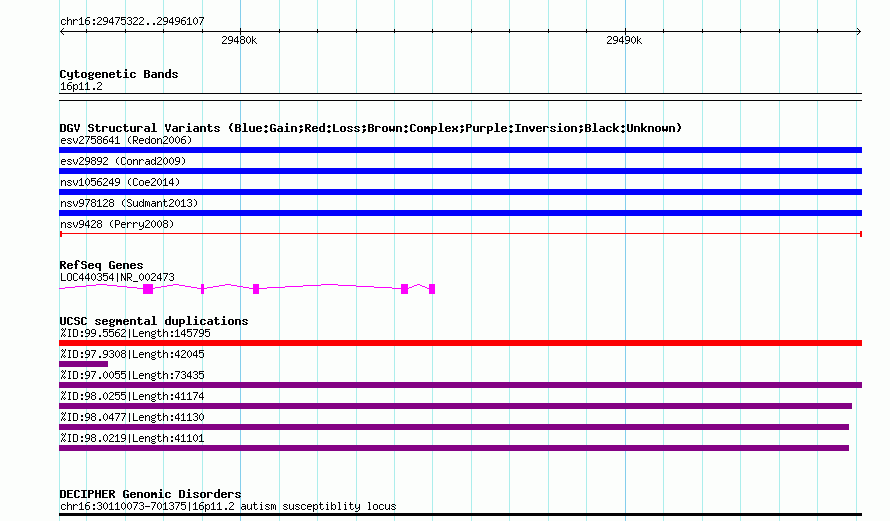Open the nsv978128 (Sudmant2013) variant label

129,203
